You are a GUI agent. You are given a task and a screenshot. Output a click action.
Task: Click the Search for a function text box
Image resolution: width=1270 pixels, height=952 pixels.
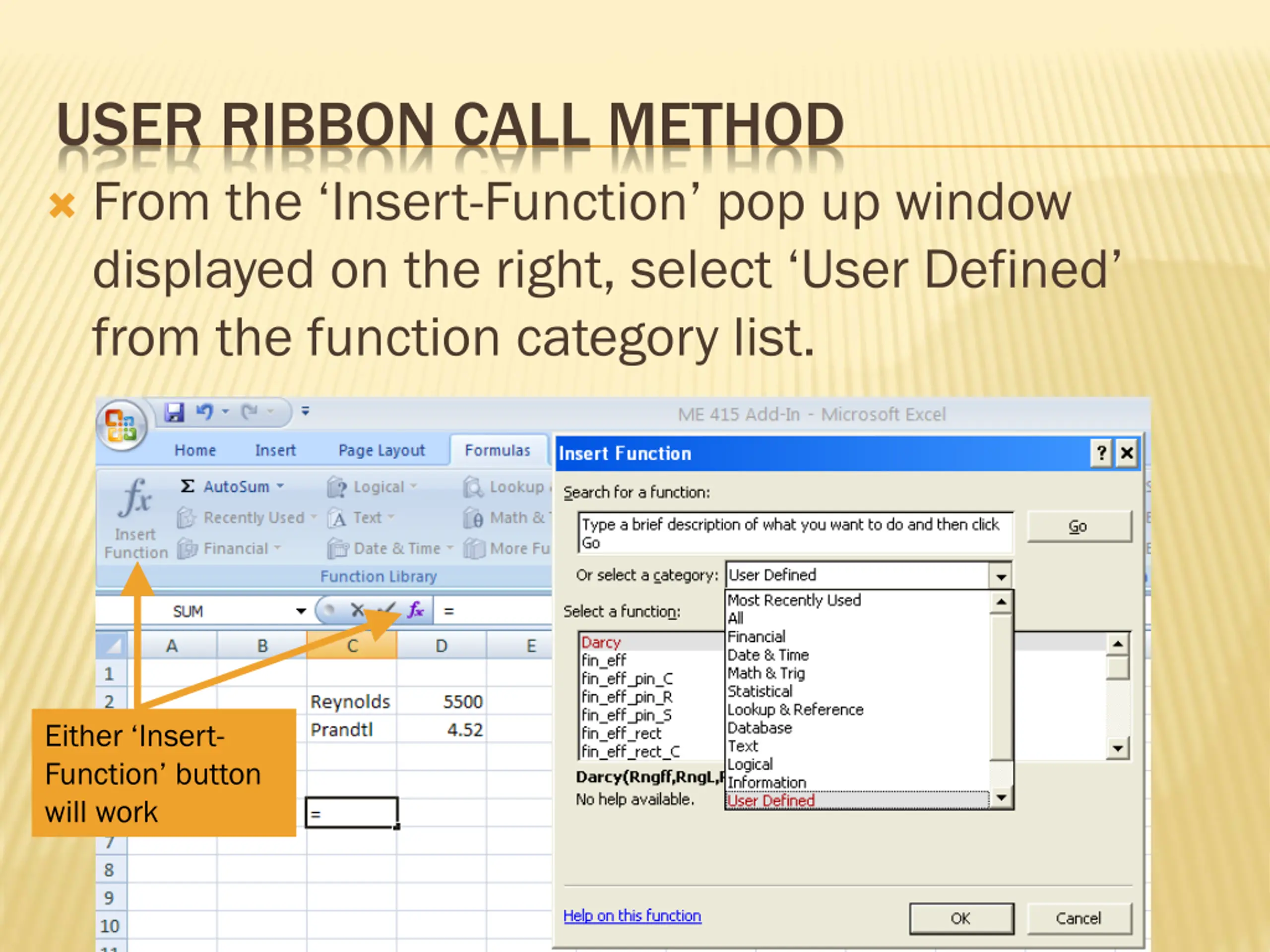click(x=795, y=533)
